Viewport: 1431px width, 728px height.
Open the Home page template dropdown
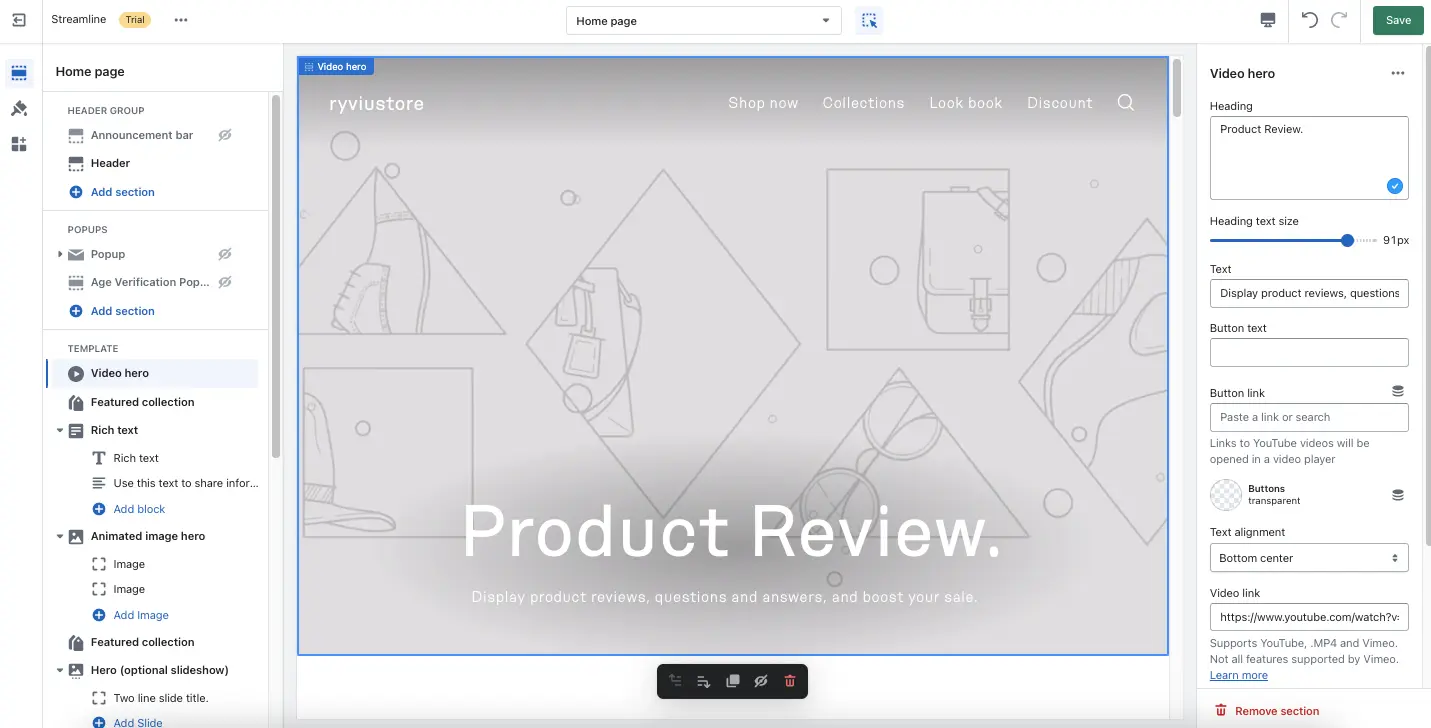703,20
